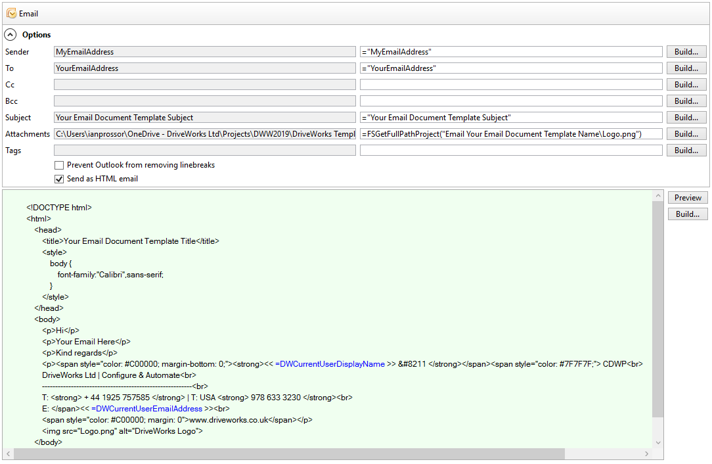Preview the email body
The width and height of the screenshot is (712, 464).
coord(686,198)
